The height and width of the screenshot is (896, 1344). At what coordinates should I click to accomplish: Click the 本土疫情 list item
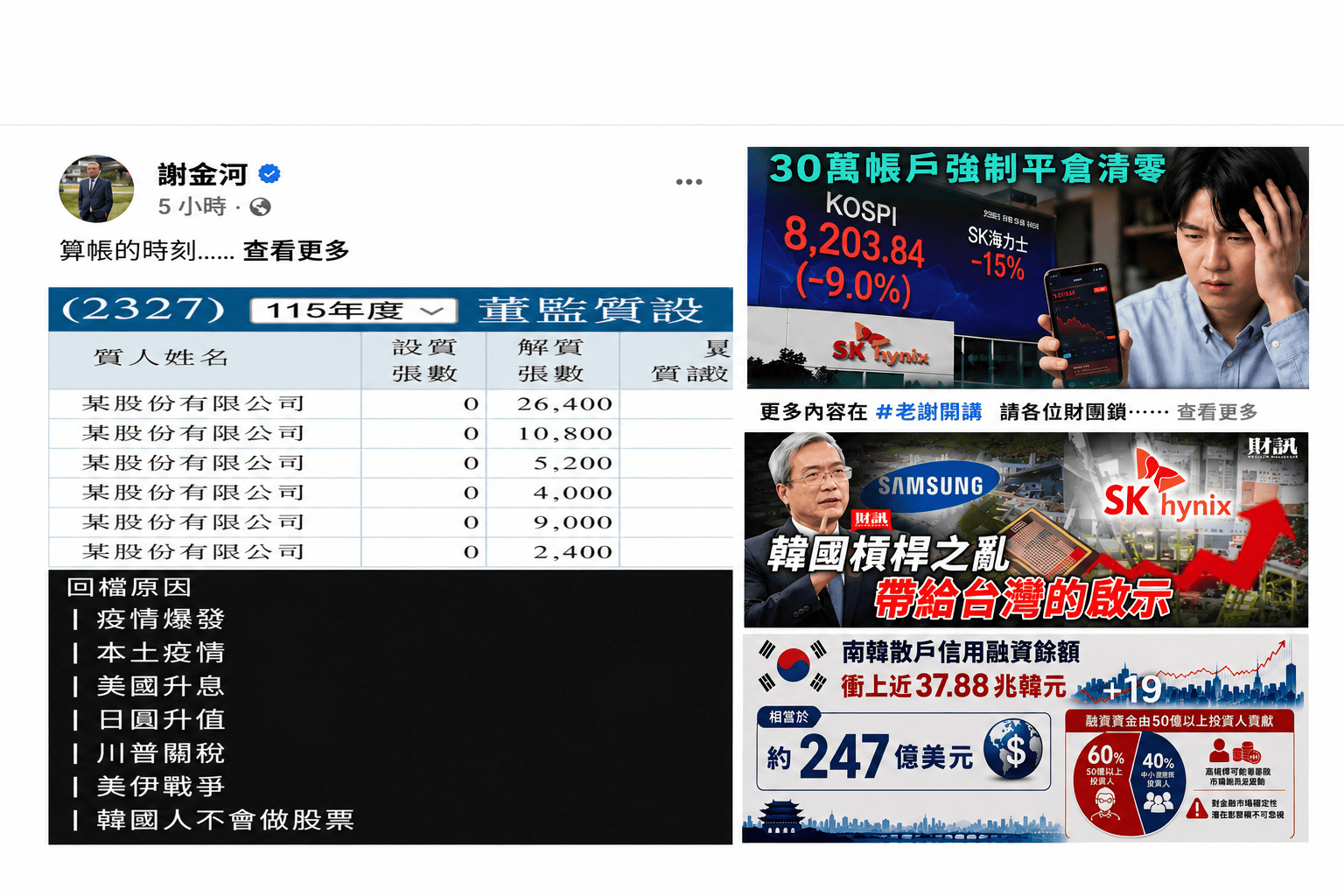[161, 653]
